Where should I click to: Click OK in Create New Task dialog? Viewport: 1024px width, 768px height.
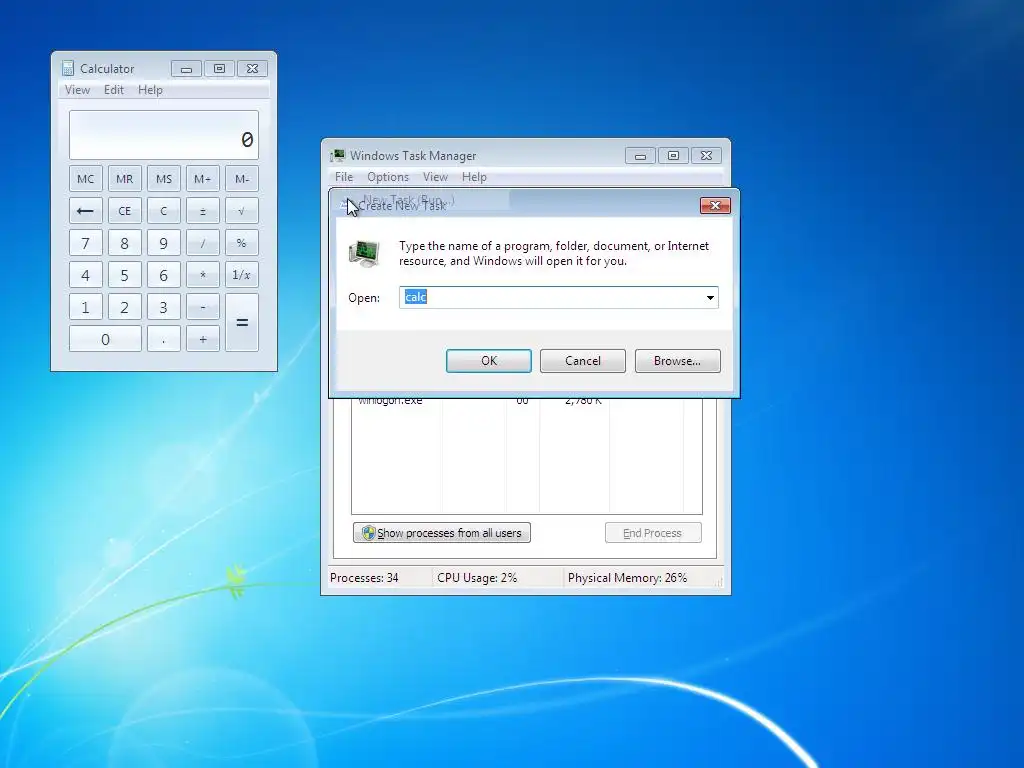(488, 361)
